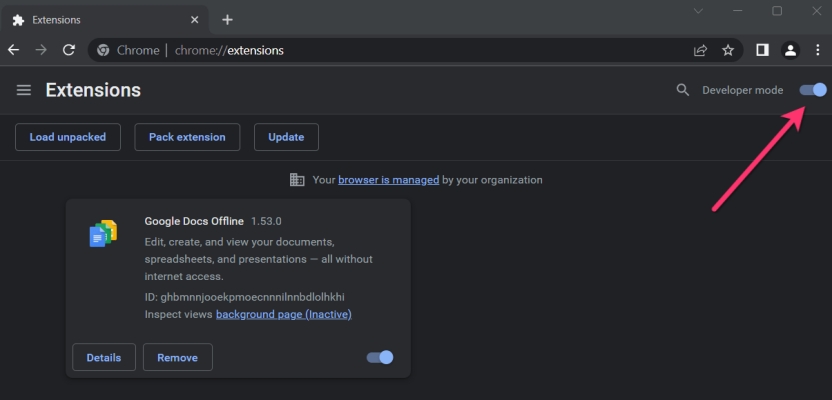Viewport: 832px width, 400px height.
Task: Select the Extensions browser tab
Action: tap(106, 20)
